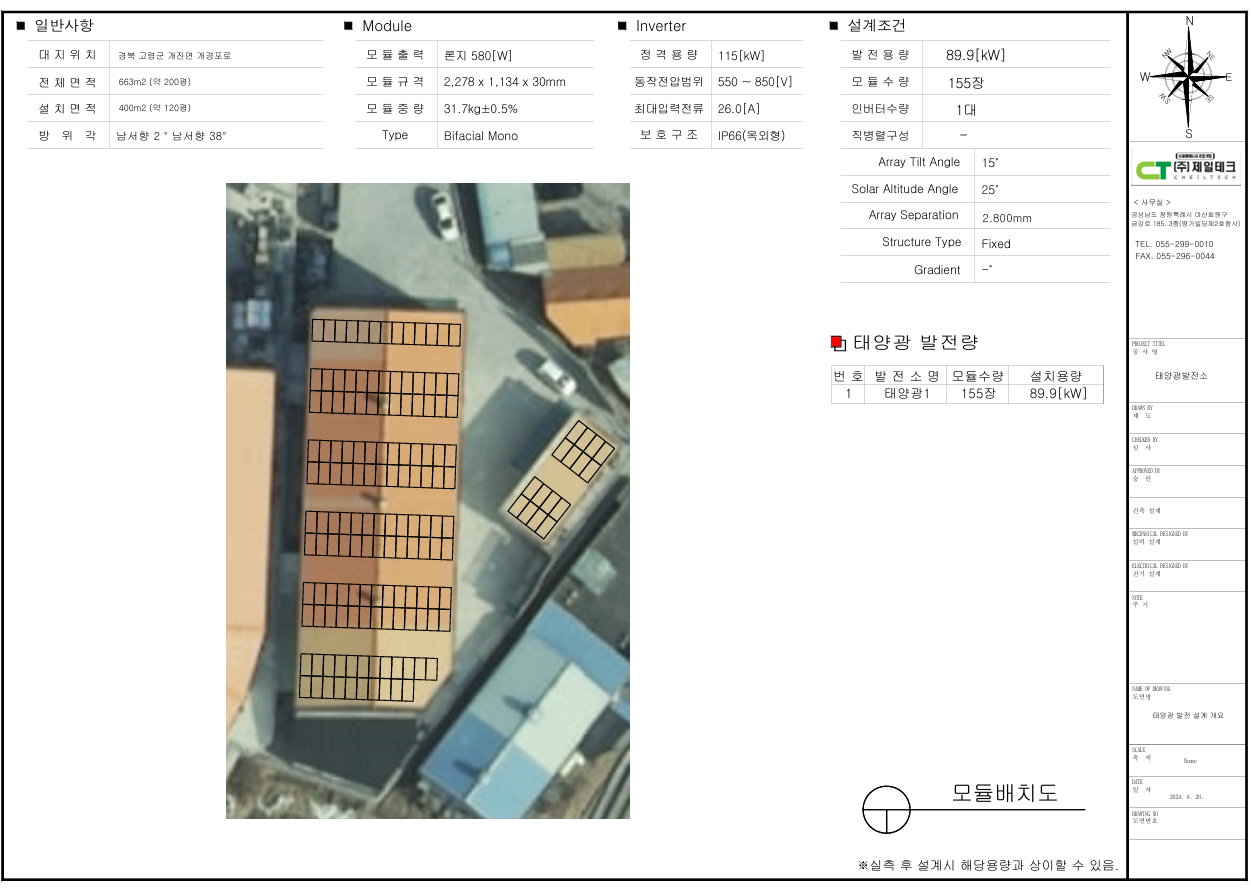Click the black square bullet before Inverter
The height and width of the screenshot is (888, 1251).
pyautogui.click(x=622, y=26)
